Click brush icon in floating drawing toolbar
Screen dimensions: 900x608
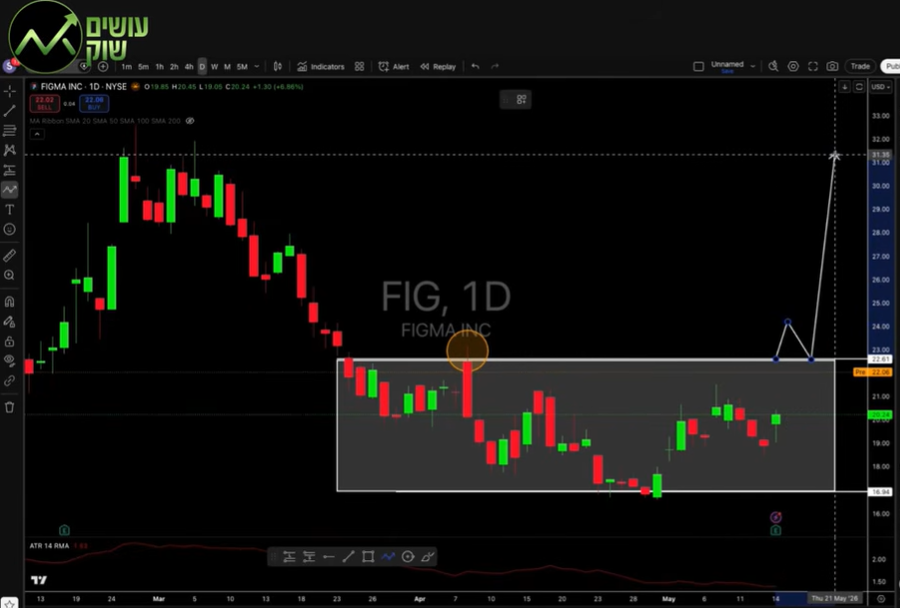click(x=428, y=557)
